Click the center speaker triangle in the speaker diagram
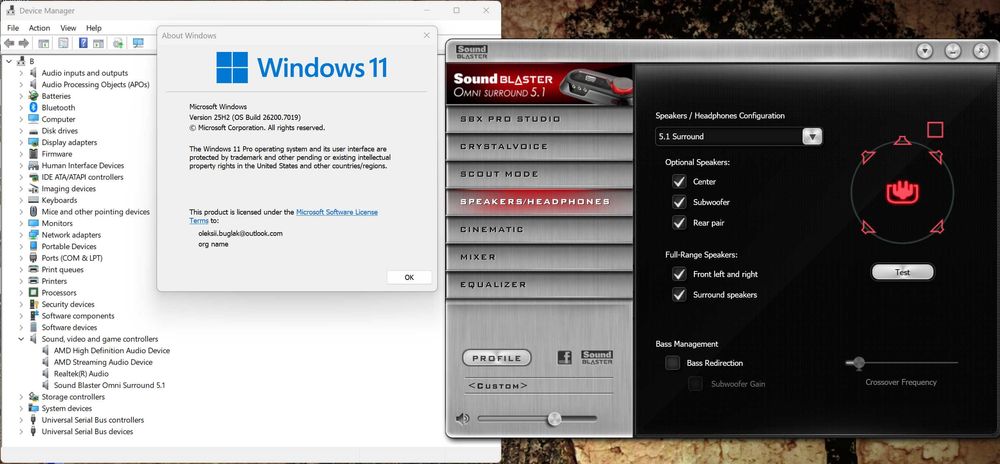The image size is (1000, 464). click(902, 140)
